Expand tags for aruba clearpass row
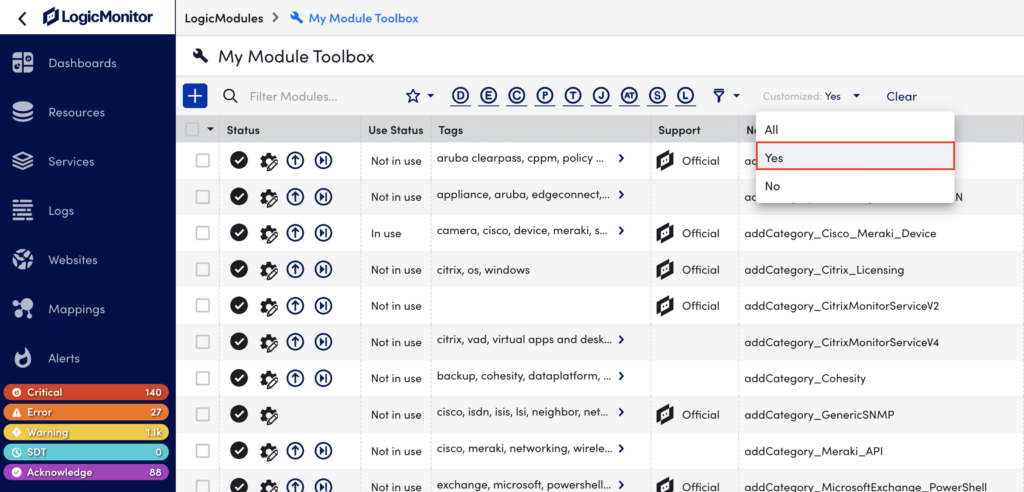 coord(621,158)
